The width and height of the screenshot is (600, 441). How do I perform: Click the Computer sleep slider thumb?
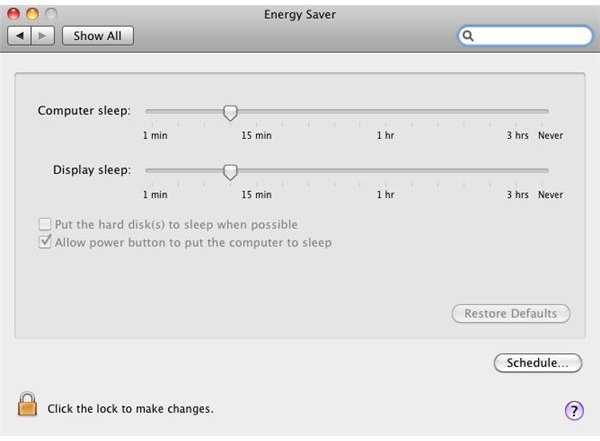click(x=230, y=113)
